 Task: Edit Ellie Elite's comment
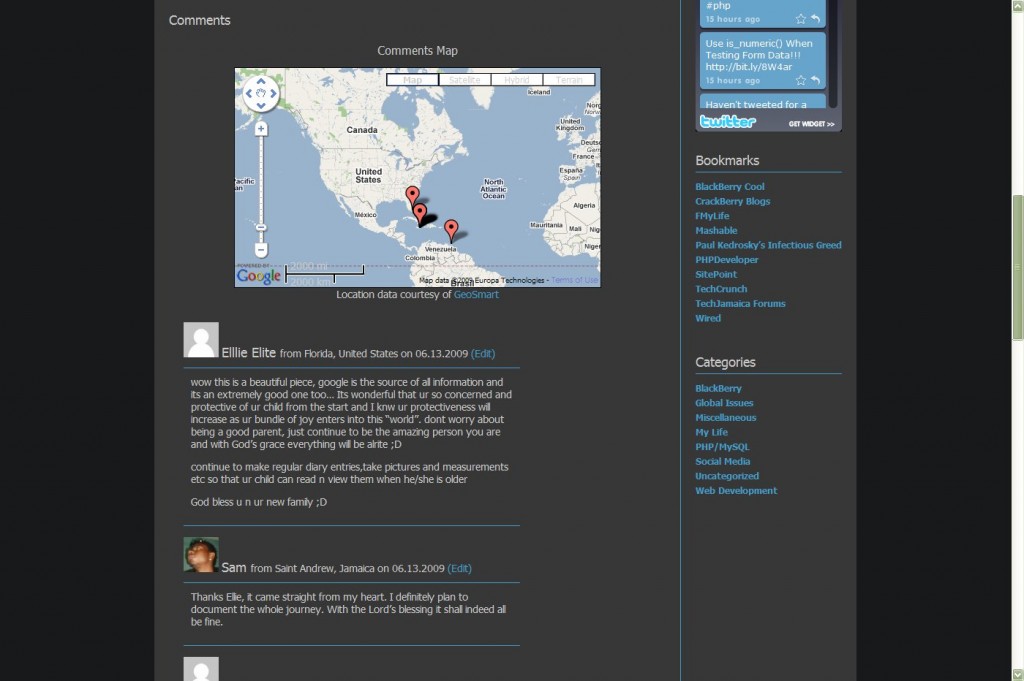click(482, 354)
